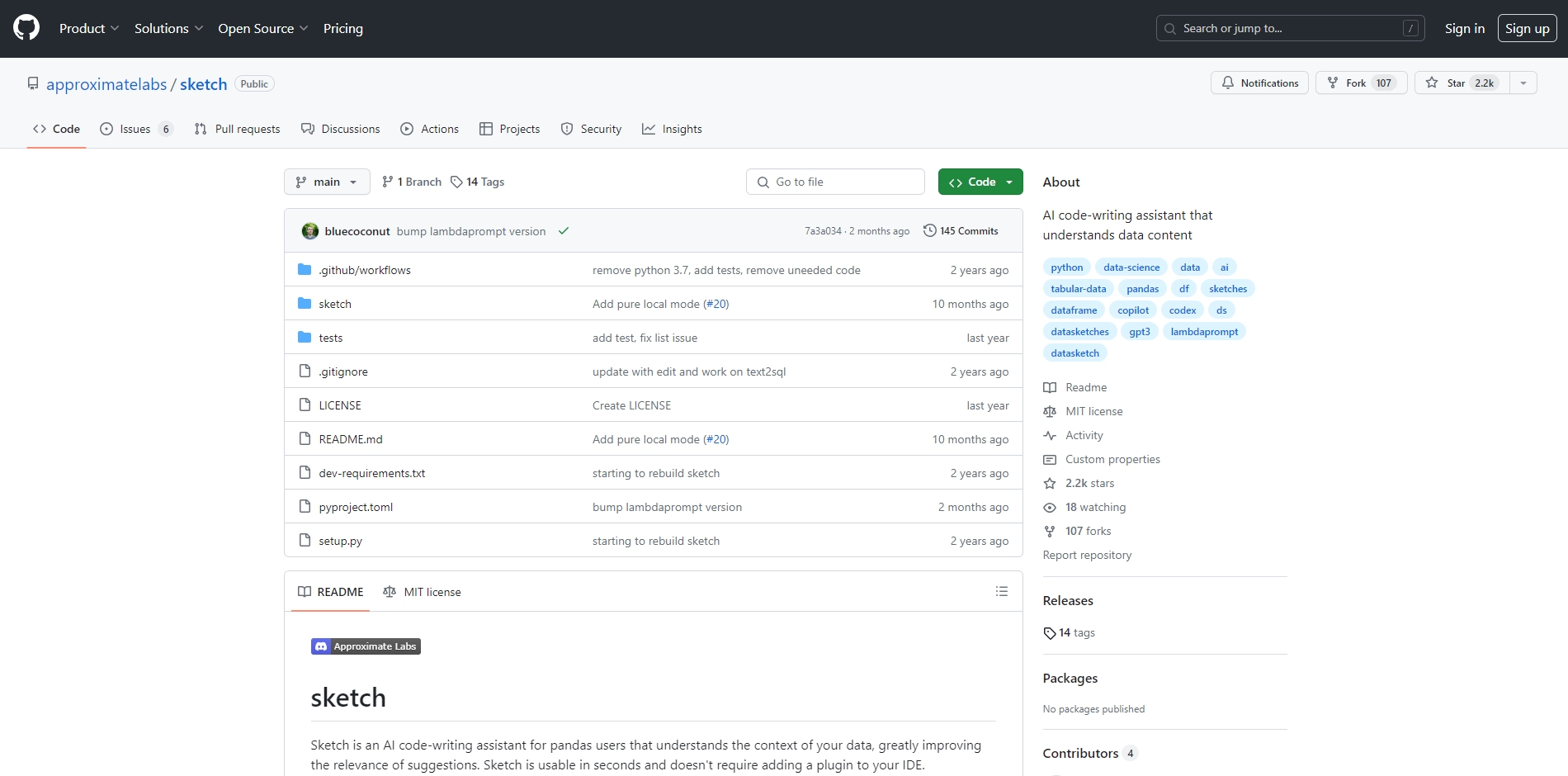Open the Pull requests tab
The width and height of the screenshot is (1568, 776).
237,129
